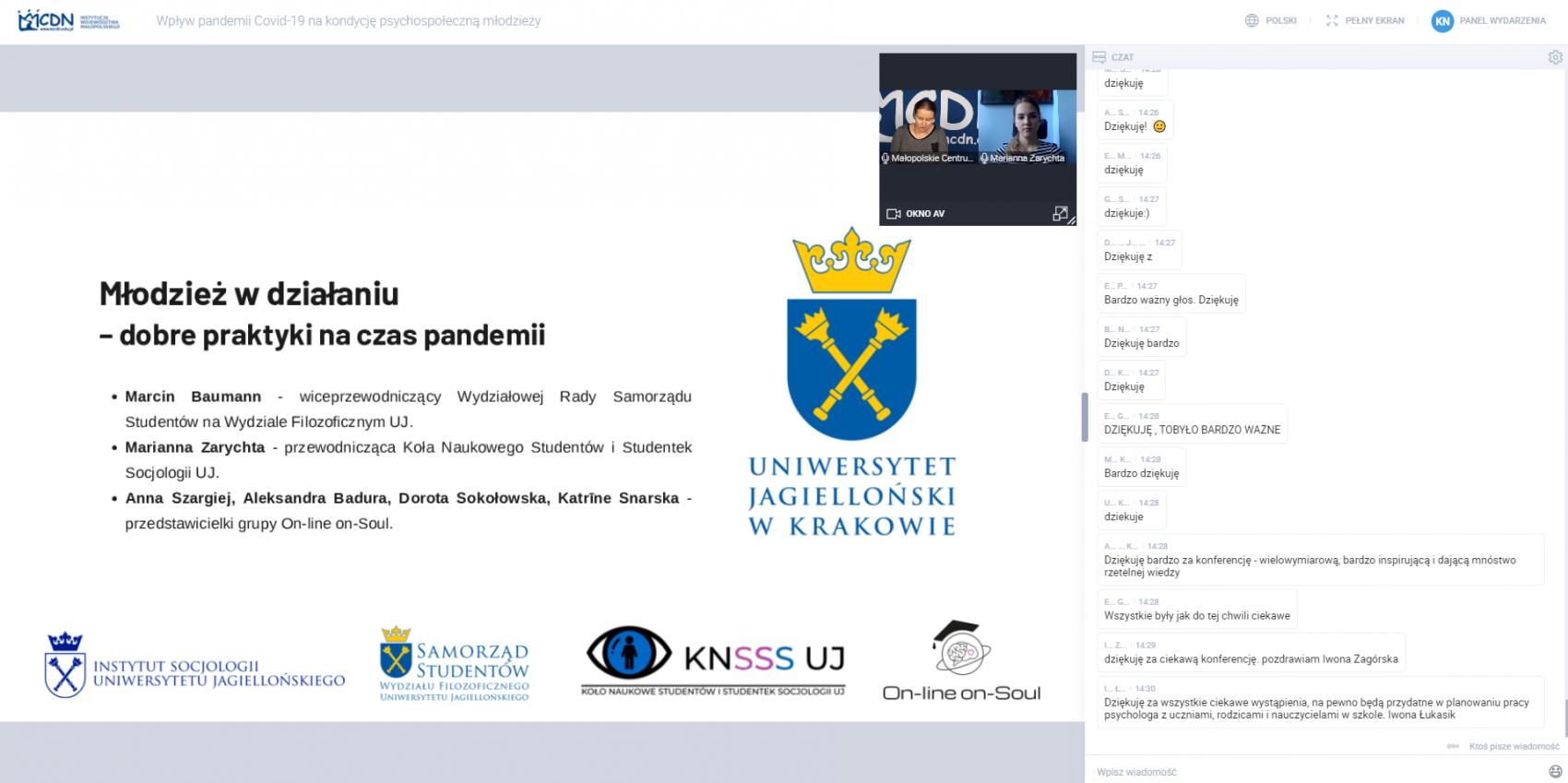
Task: Click Iwona Łukasik's 14:30 chat message
Action: tap(1321, 702)
